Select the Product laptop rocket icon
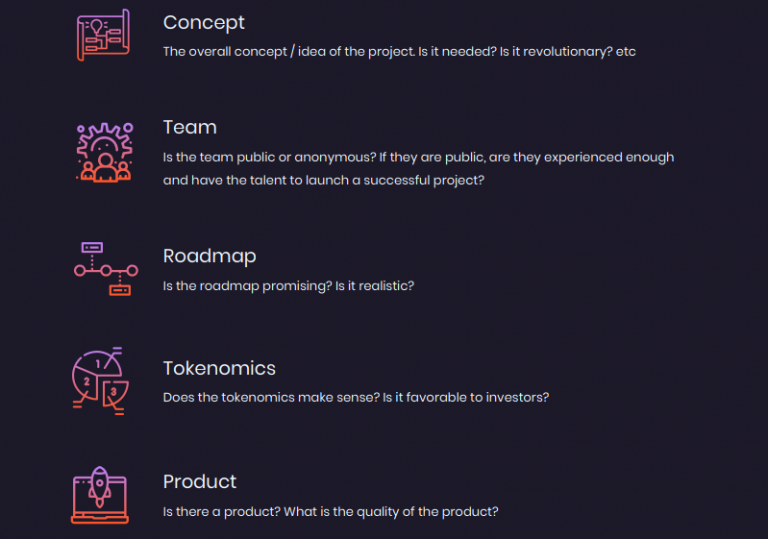The height and width of the screenshot is (539, 768). tap(100, 495)
